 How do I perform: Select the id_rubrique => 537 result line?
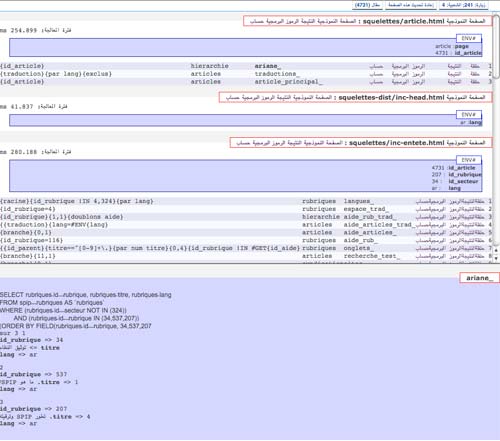[x=33, y=374]
